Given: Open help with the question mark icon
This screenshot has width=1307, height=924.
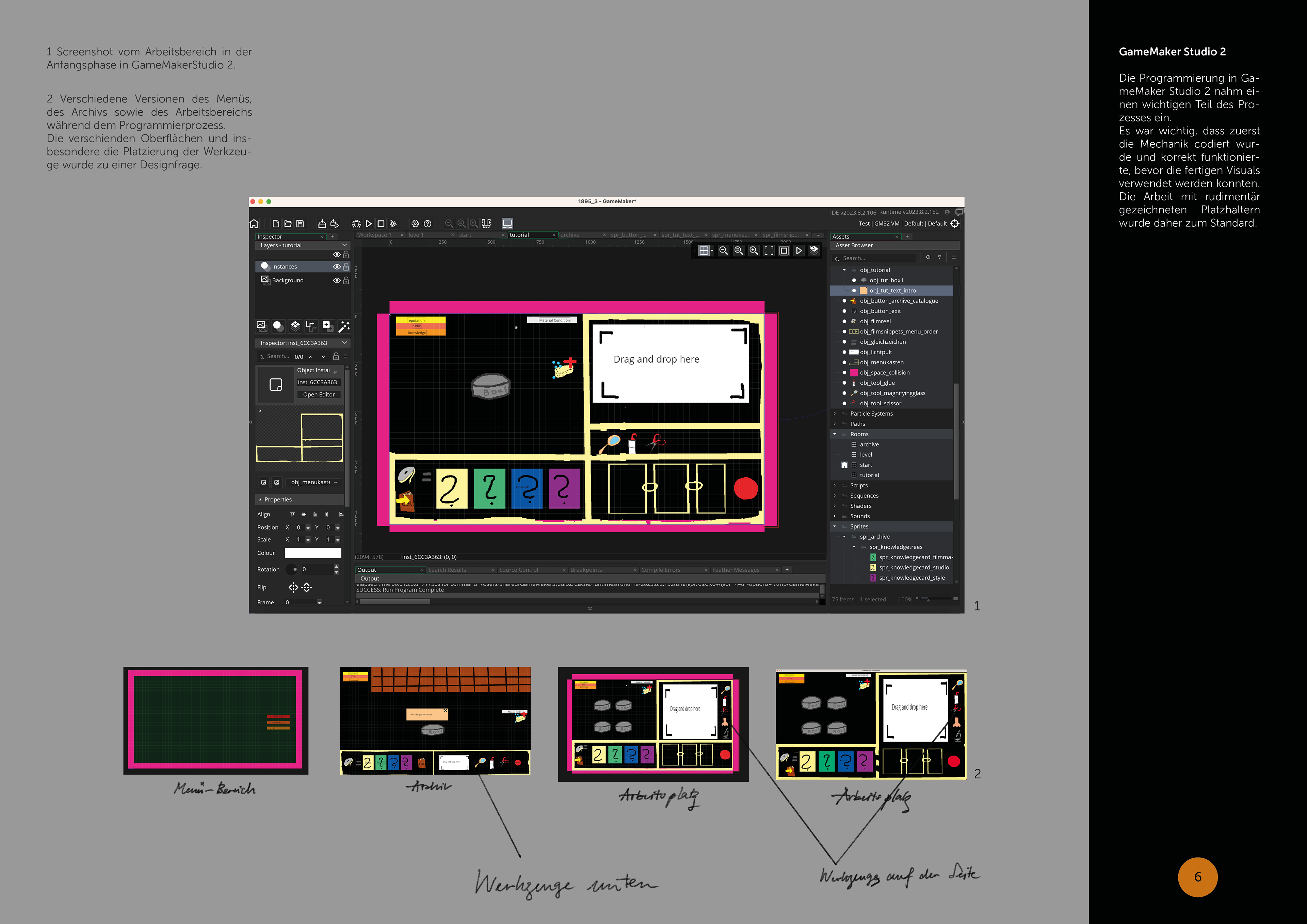Looking at the screenshot, I should pos(427,224).
